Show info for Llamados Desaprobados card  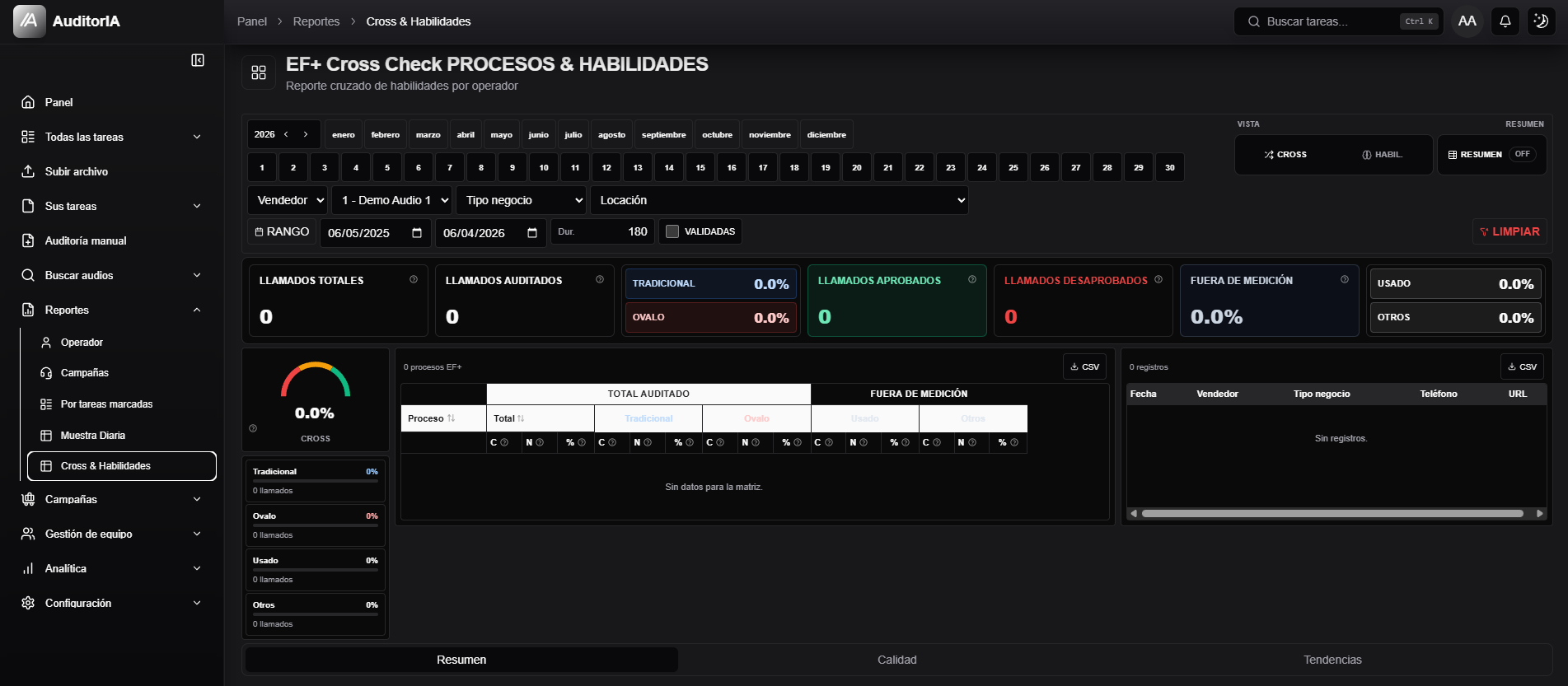point(1158,279)
